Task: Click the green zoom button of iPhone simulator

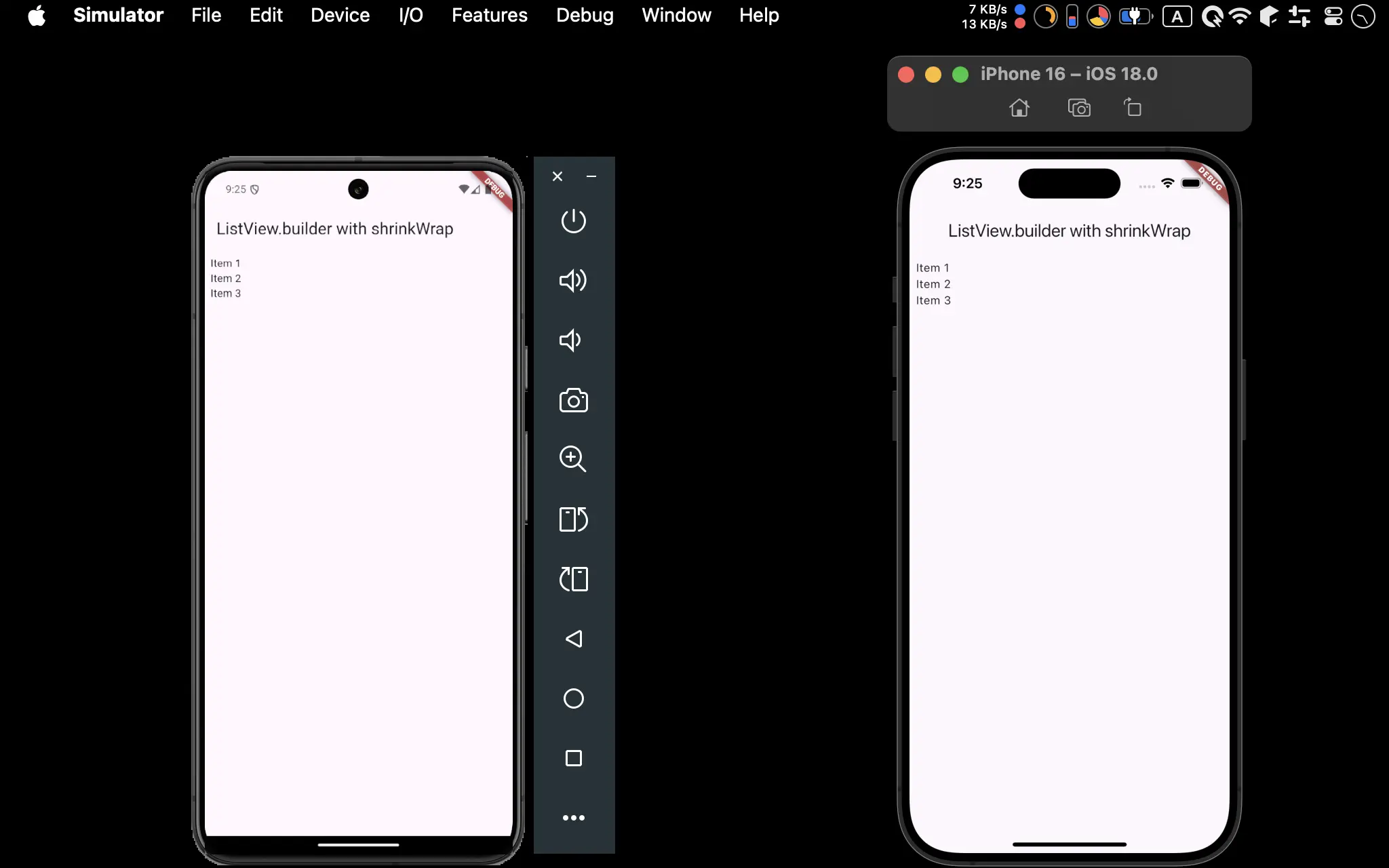Action: tap(960, 75)
